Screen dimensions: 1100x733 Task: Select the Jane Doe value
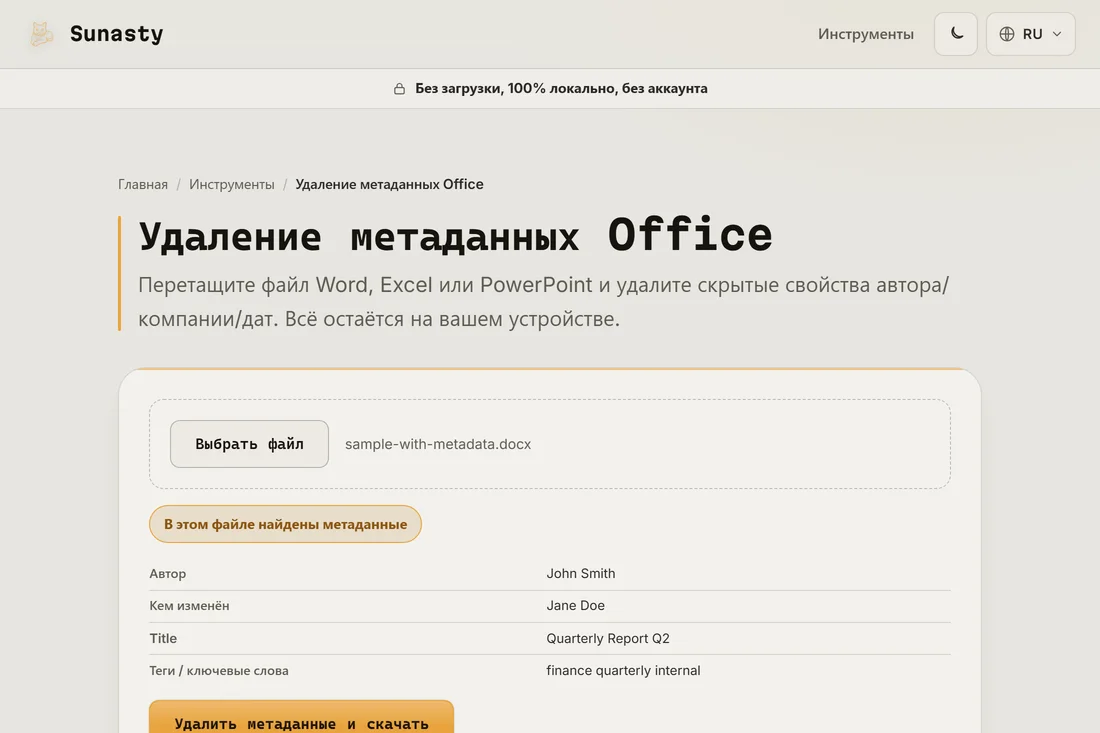coord(575,605)
